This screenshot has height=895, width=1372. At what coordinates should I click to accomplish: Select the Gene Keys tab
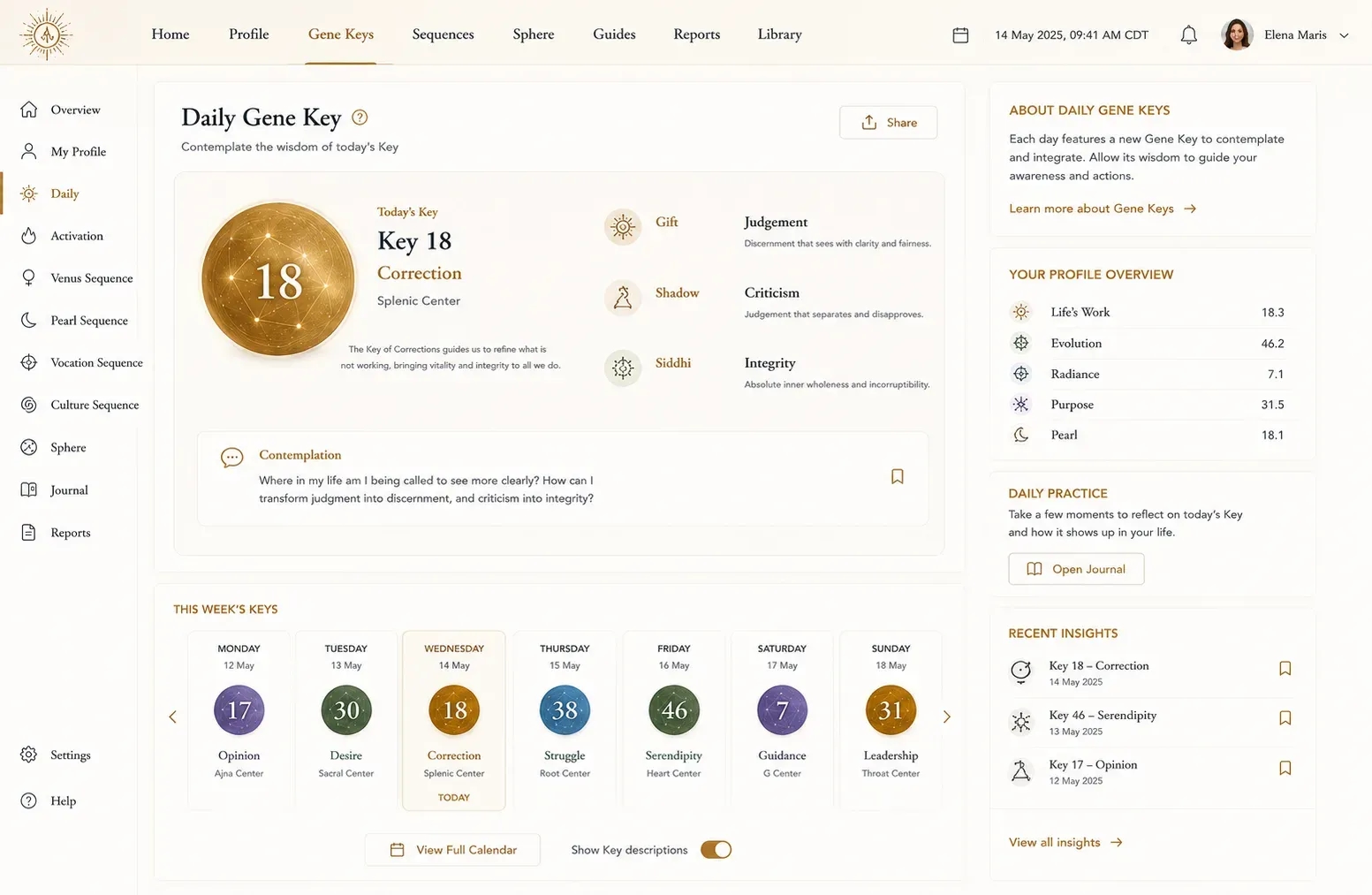341,34
